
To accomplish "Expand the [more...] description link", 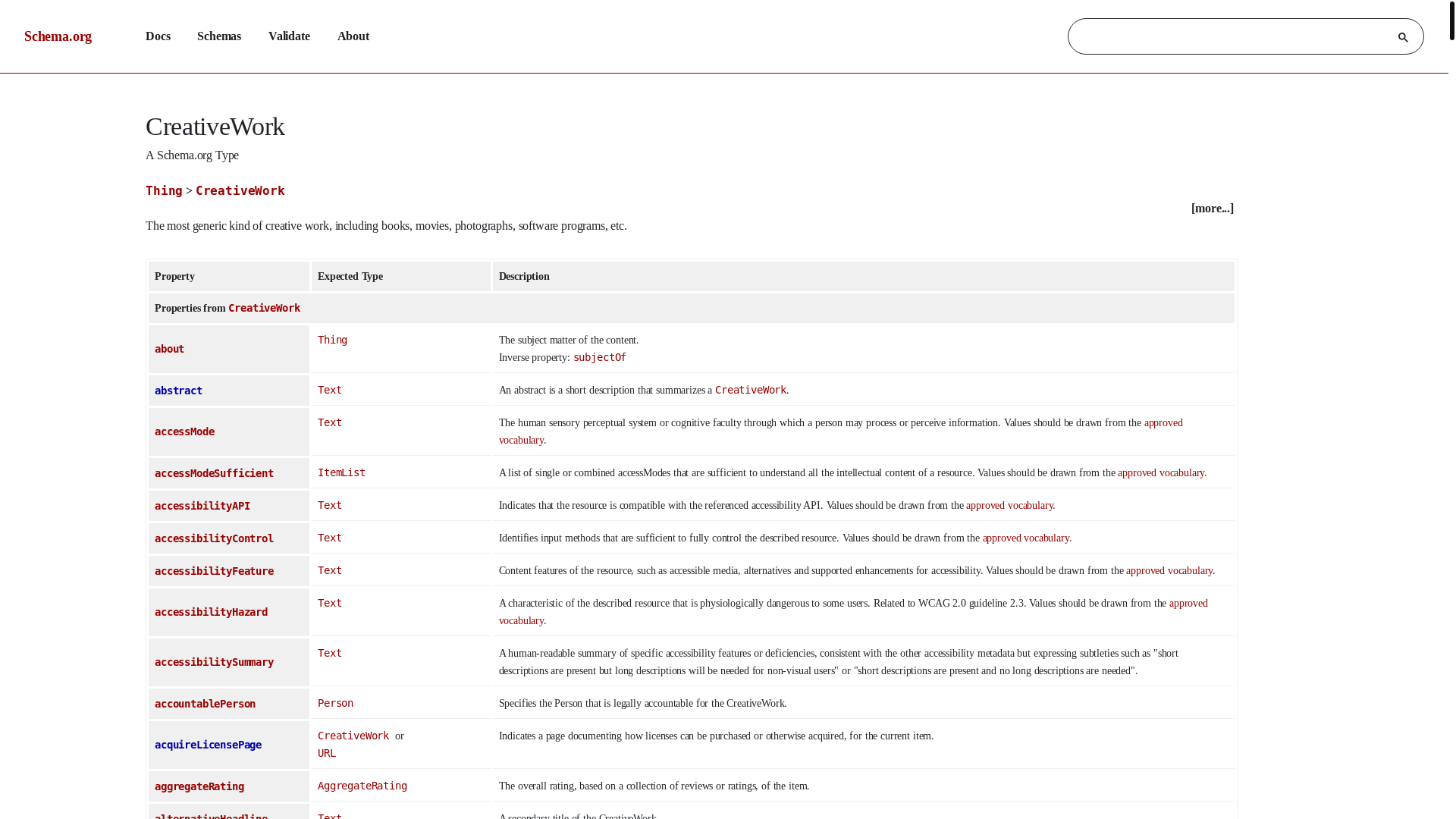I will click(1212, 209).
